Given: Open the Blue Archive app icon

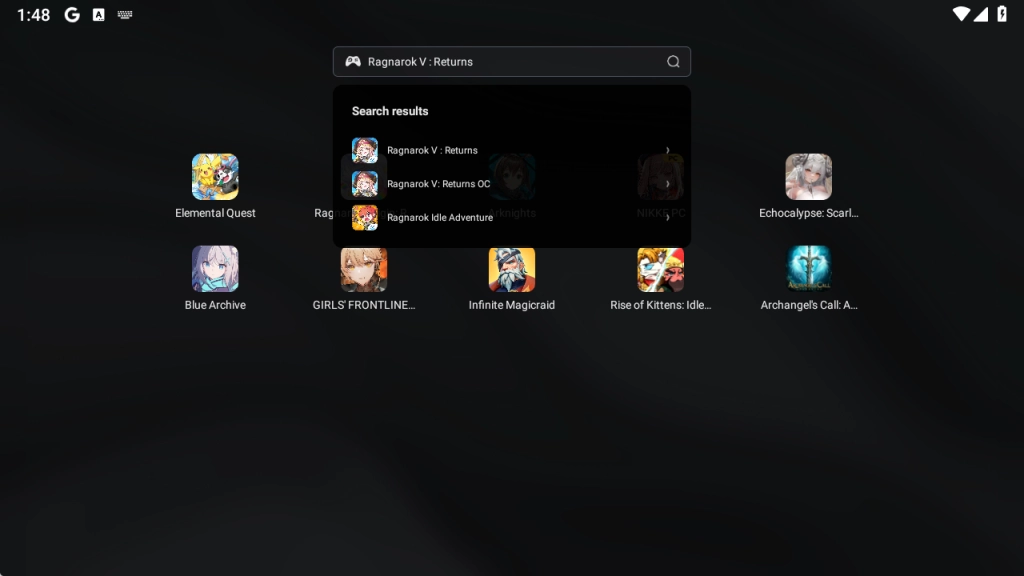Looking at the screenshot, I should pyautogui.click(x=215, y=269).
